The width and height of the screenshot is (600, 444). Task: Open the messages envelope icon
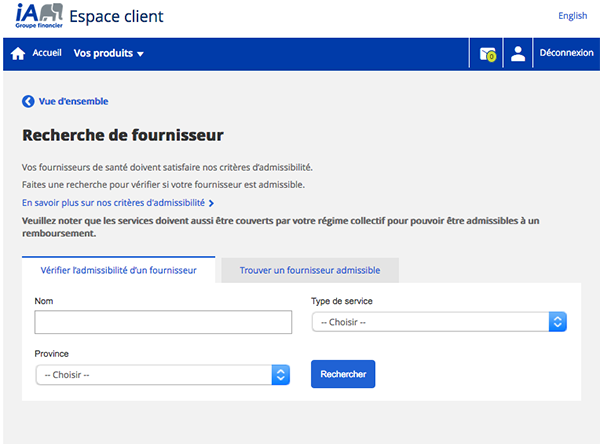tap(487, 54)
